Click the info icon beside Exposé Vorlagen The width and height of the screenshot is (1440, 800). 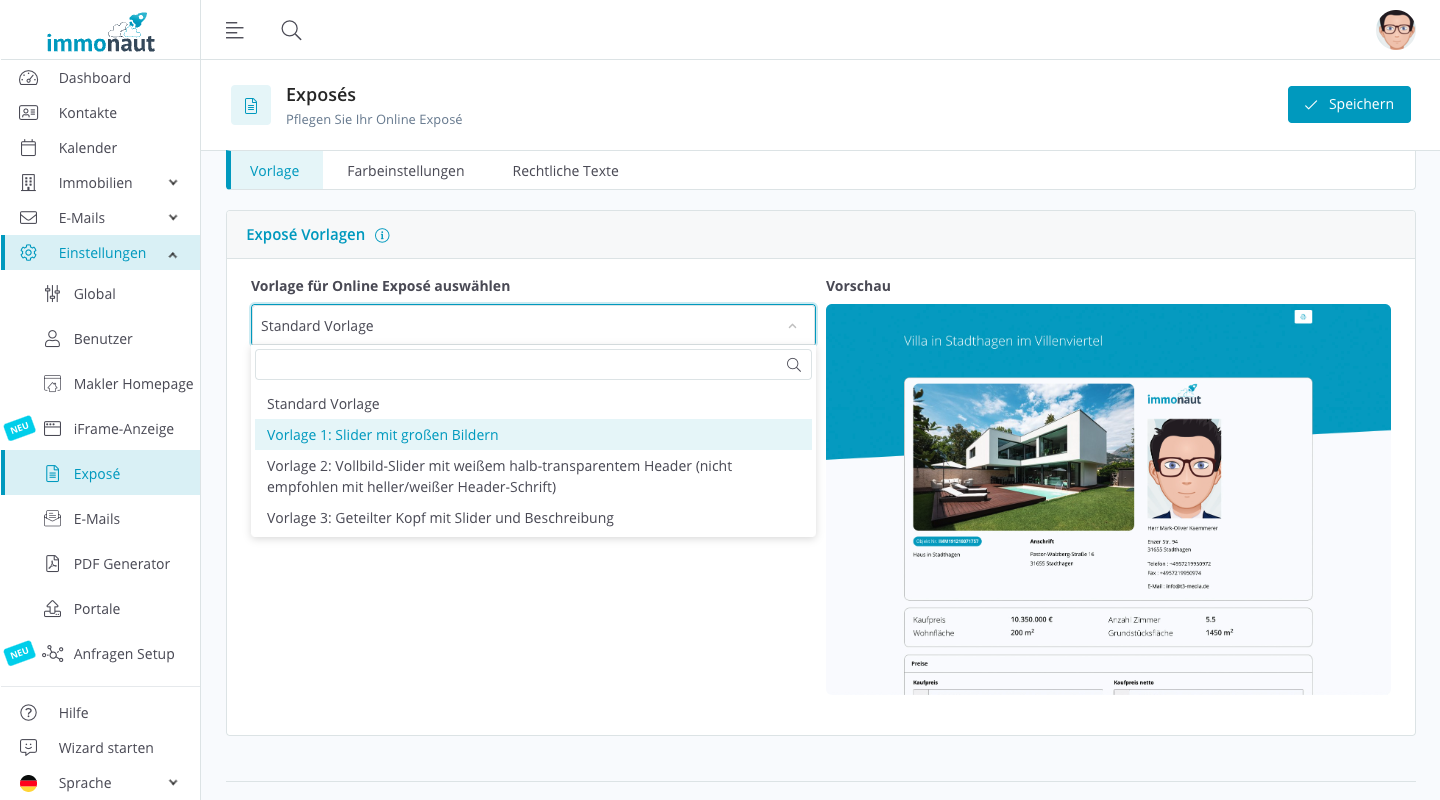[x=382, y=235]
